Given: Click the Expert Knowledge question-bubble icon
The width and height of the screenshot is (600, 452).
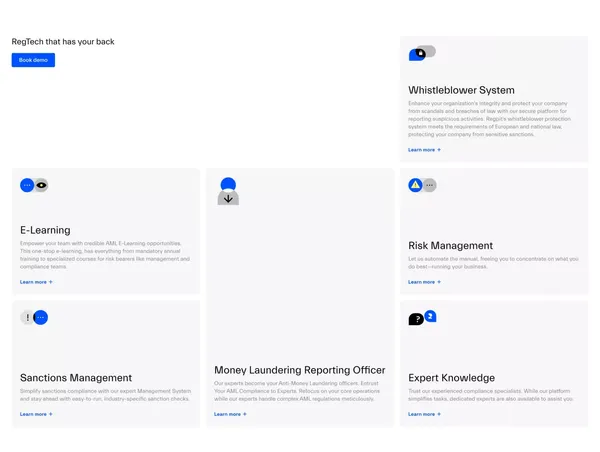Looking at the screenshot, I should 416,319.
